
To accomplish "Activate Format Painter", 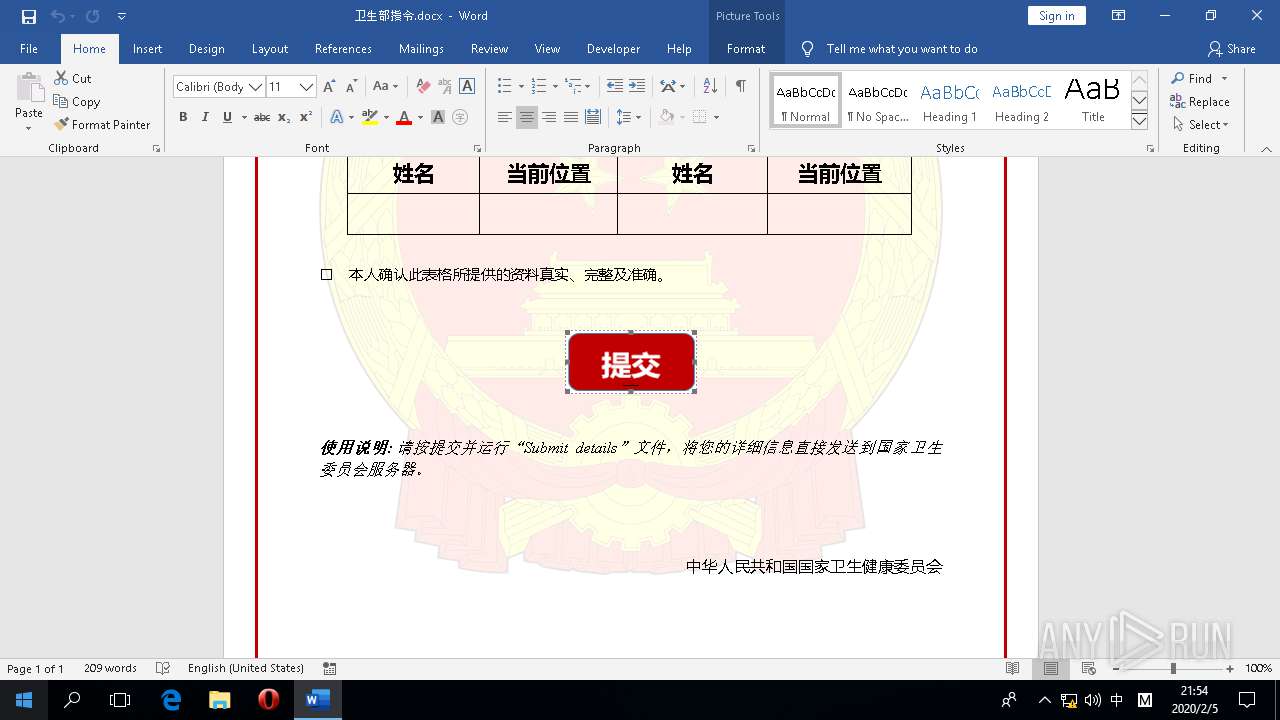I will point(102,124).
